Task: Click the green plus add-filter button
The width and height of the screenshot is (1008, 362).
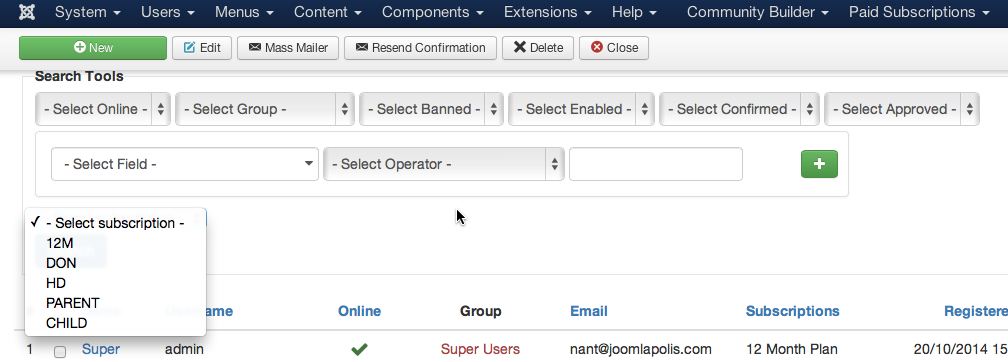Action: pyautogui.click(x=819, y=164)
